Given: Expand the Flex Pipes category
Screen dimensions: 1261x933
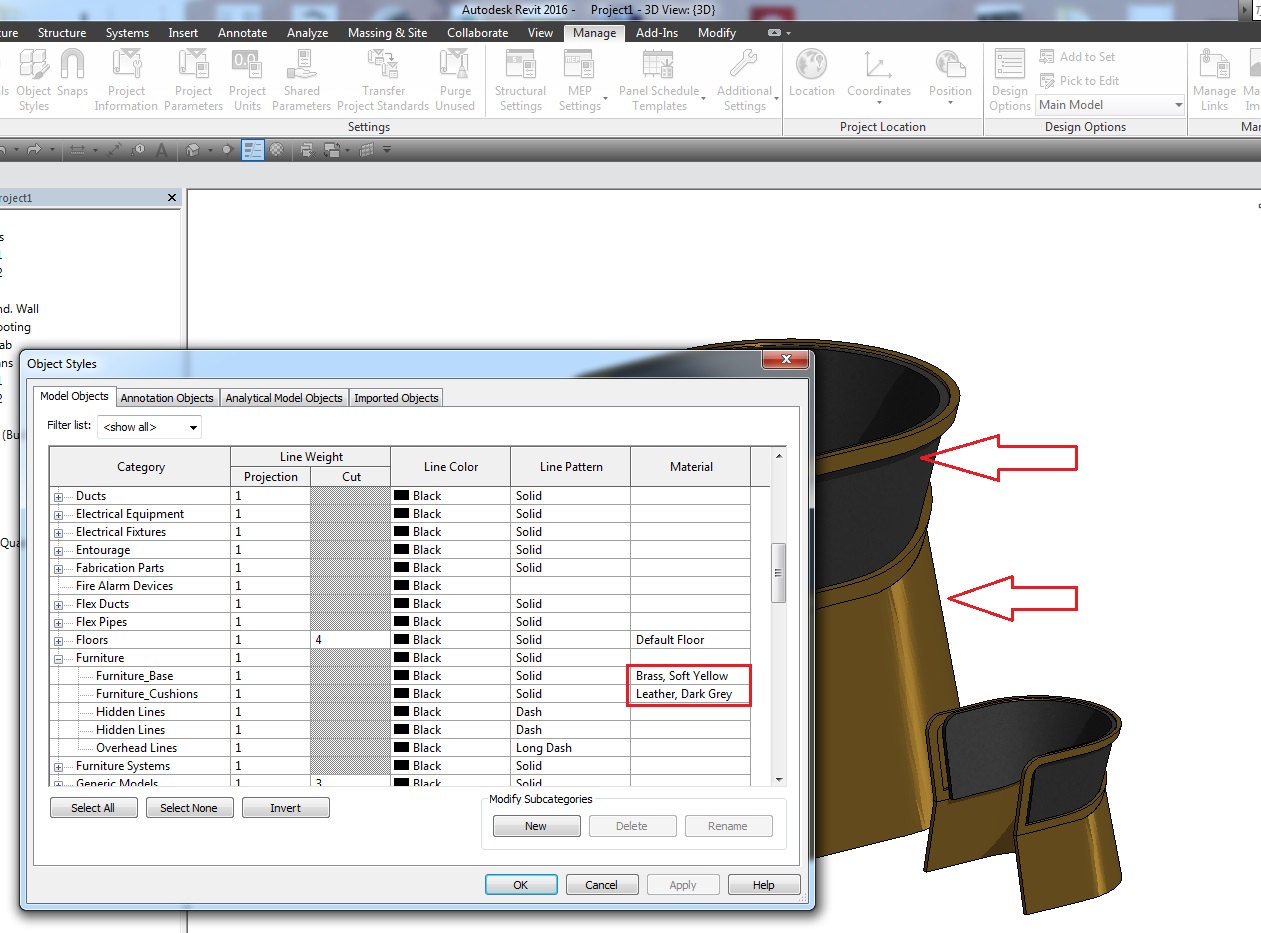Looking at the screenshot, I should tap(59, 622).
